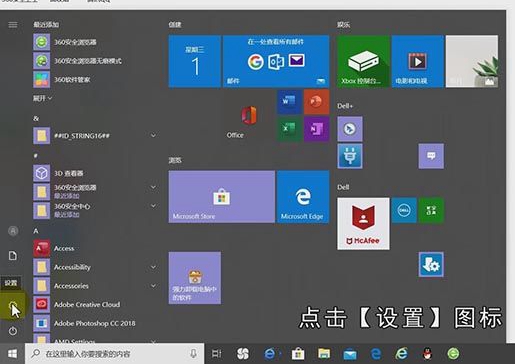Open the green tile beside Dell tile
Screen dimensions: 515x364
click(431, 210)
